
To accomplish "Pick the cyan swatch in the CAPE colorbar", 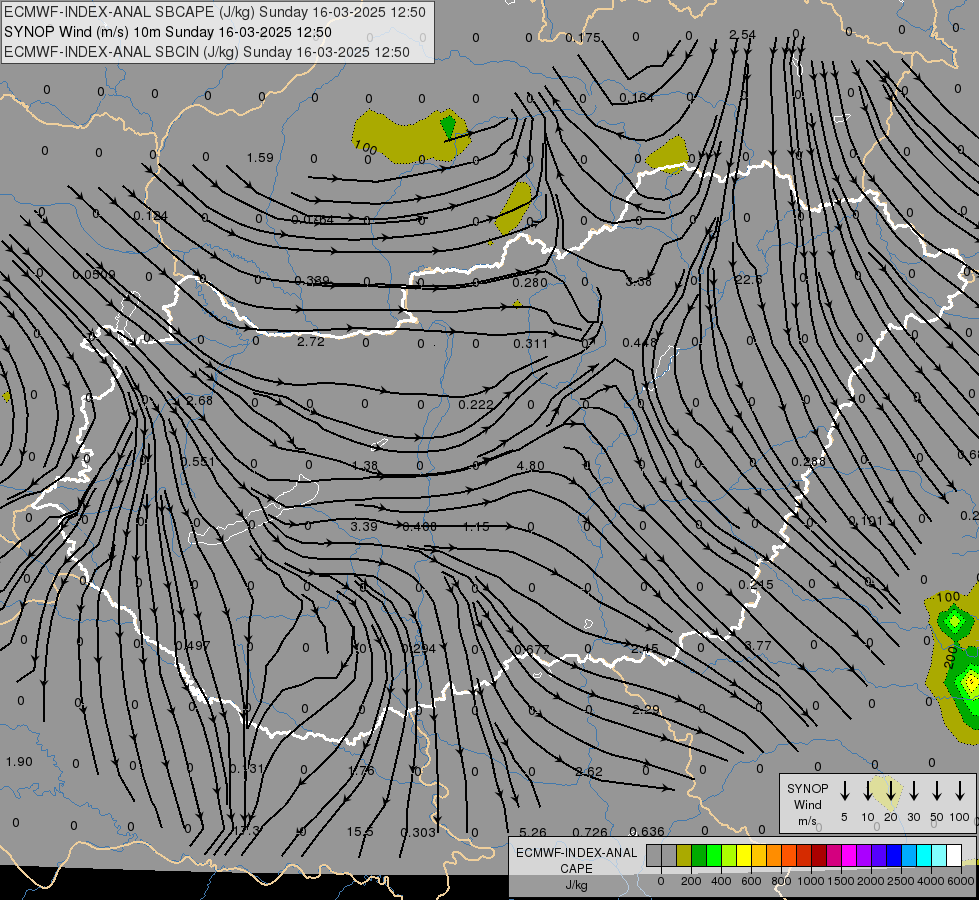I will click(x=925, y=856).
